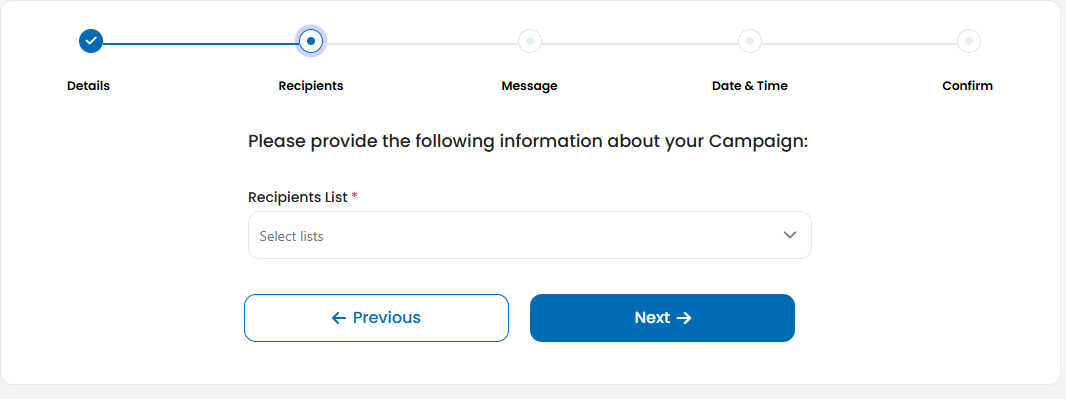Choose the Confirm step label
The image size is (1066, 399).
click(967, 86)
